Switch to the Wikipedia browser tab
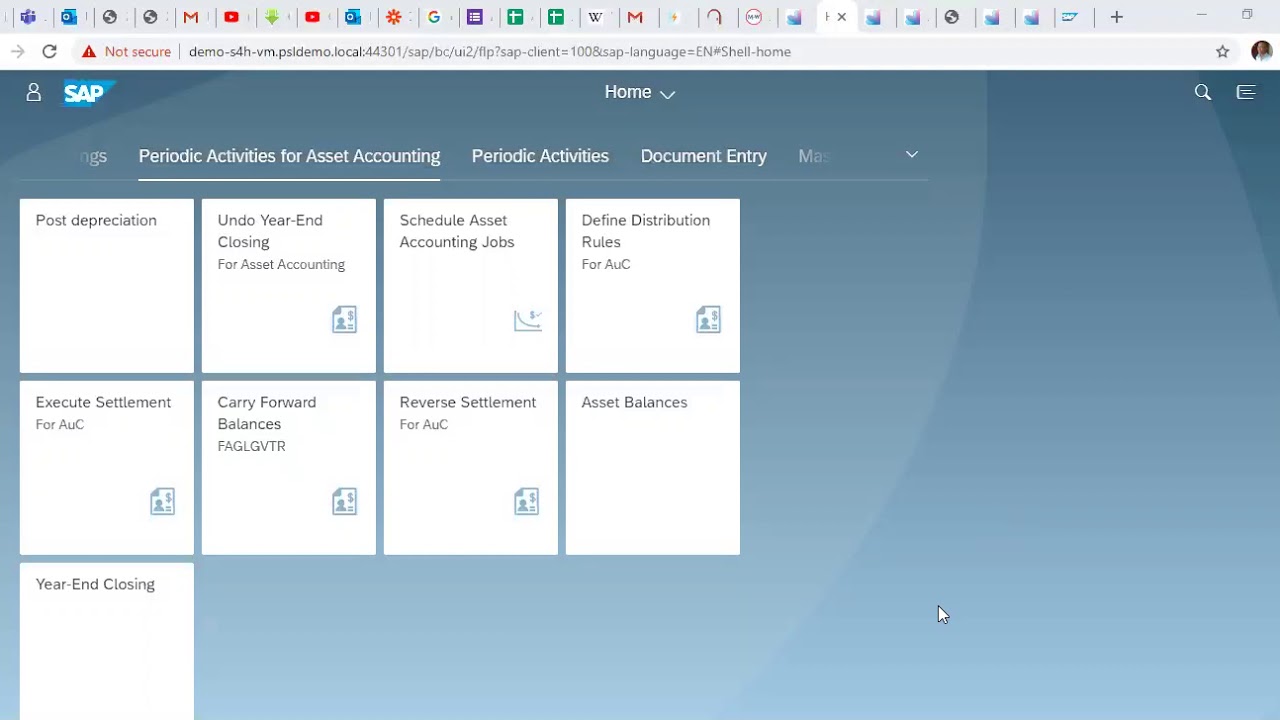The height and width of the screenshot is (720, 1280). (x=596, y=17)
